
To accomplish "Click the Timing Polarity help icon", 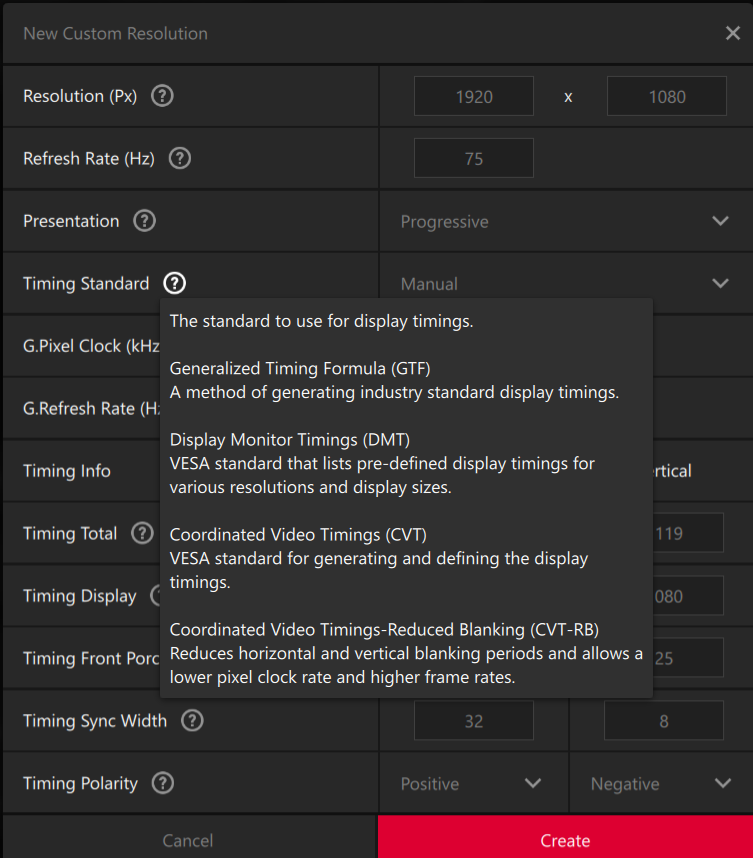I will (x=163, y=783).
